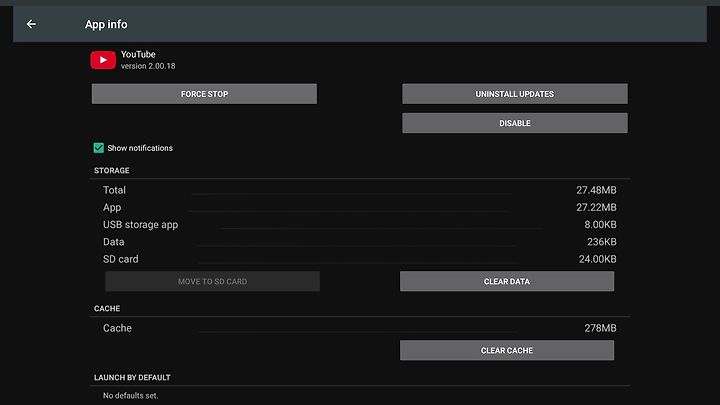
Task: Force stop the YouTube app
Action: tap(204, 94)
